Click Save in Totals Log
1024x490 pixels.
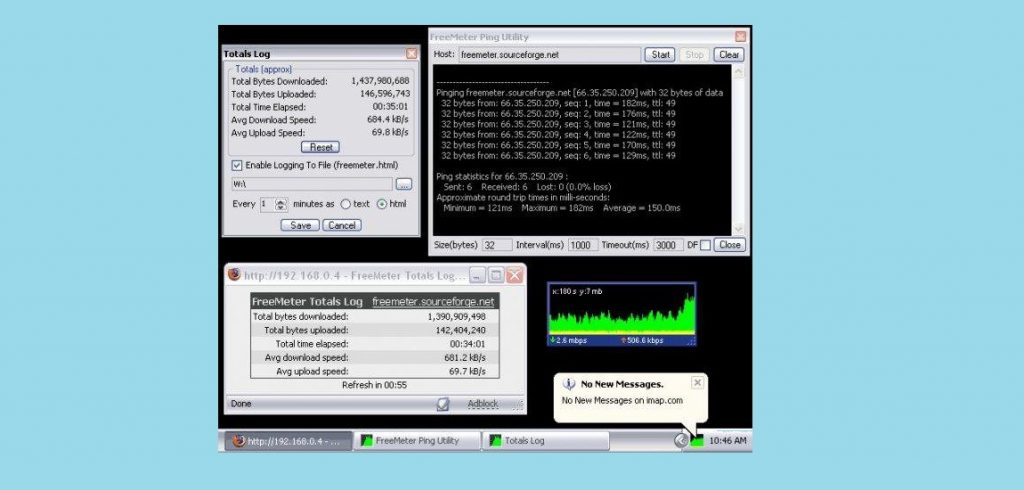300,225
